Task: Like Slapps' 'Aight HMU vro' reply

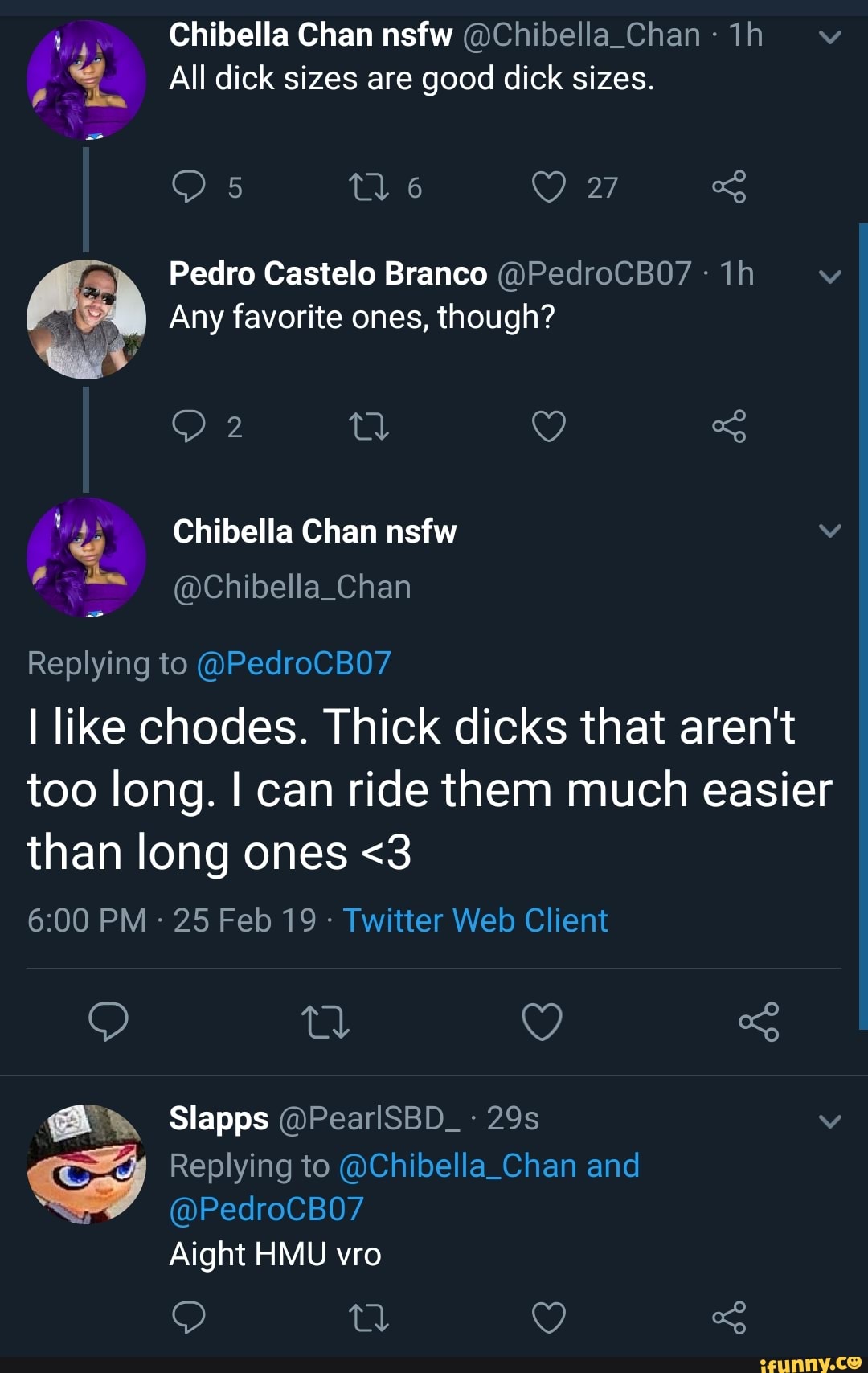Action: (x=549, y=1318)
